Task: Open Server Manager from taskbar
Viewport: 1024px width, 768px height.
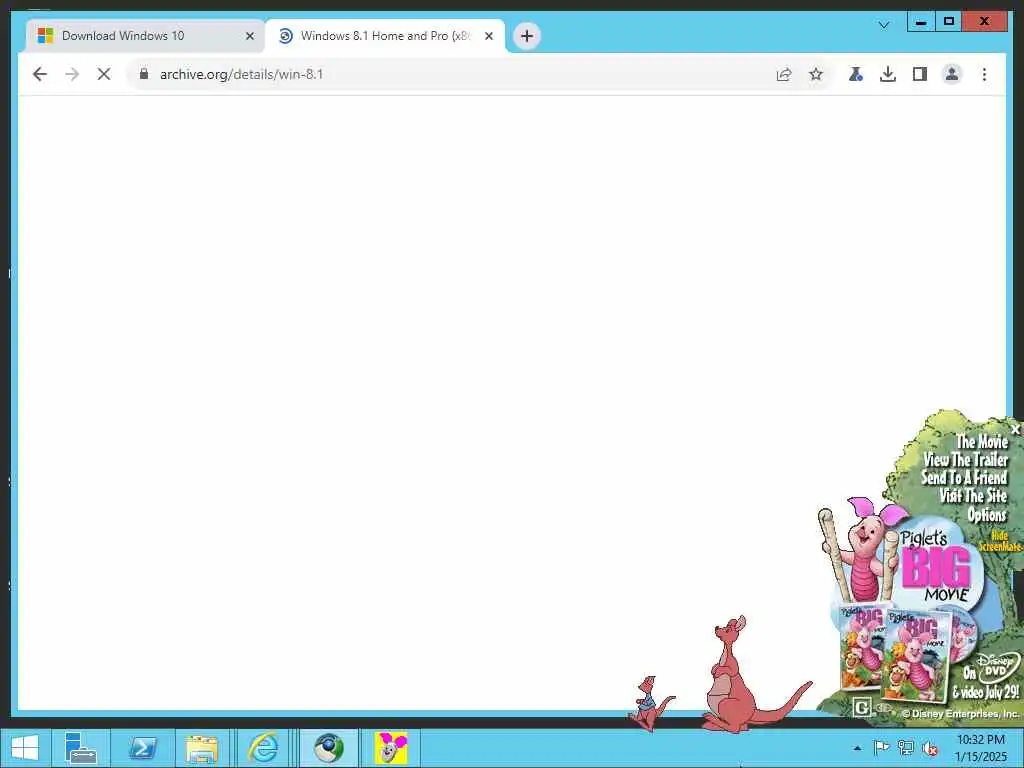Action: pyautogui.click(x=81, y=748)
